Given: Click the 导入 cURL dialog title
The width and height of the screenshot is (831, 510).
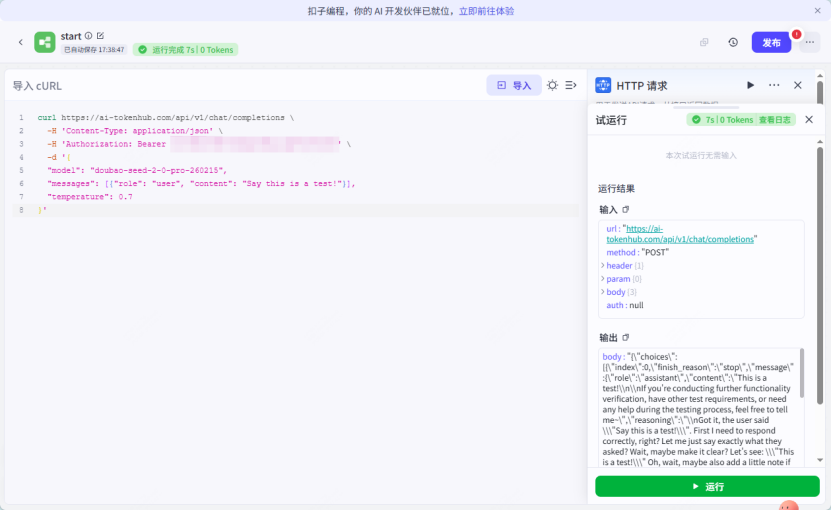Looking at the screenshot, I should (x=37, y=86).
